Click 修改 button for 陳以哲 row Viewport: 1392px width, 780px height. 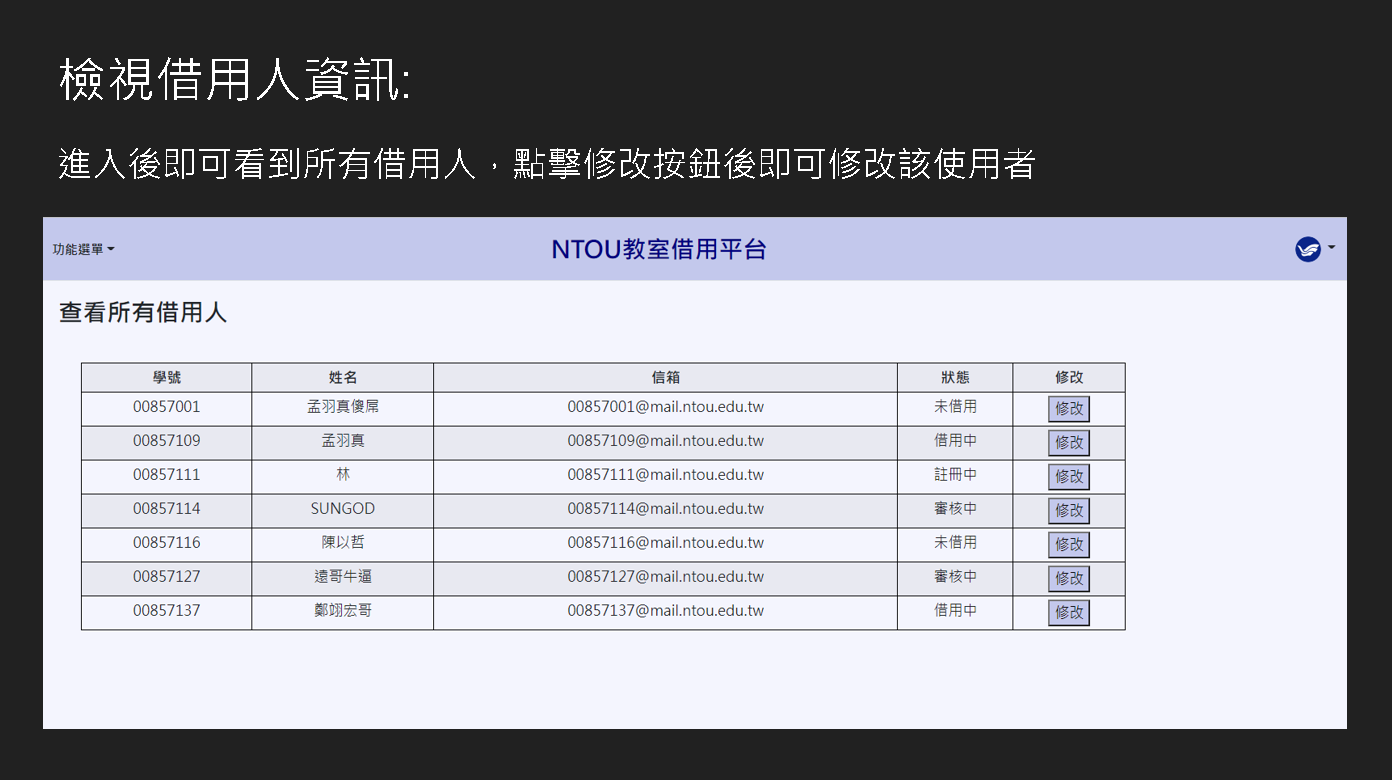pos(1069,545)
